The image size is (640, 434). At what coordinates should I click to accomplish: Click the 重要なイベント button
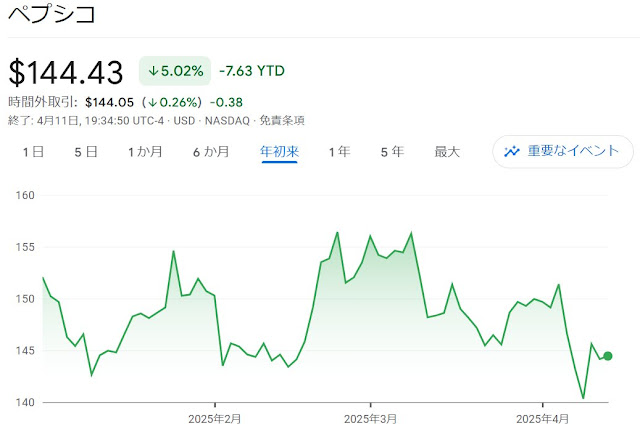coord(563,151)
